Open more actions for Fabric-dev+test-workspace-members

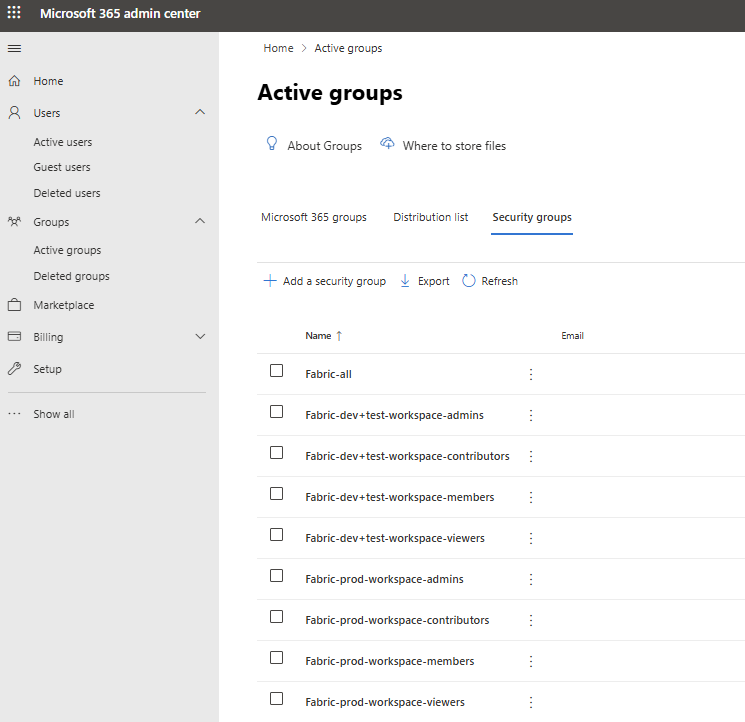click(x=531, y=497)
